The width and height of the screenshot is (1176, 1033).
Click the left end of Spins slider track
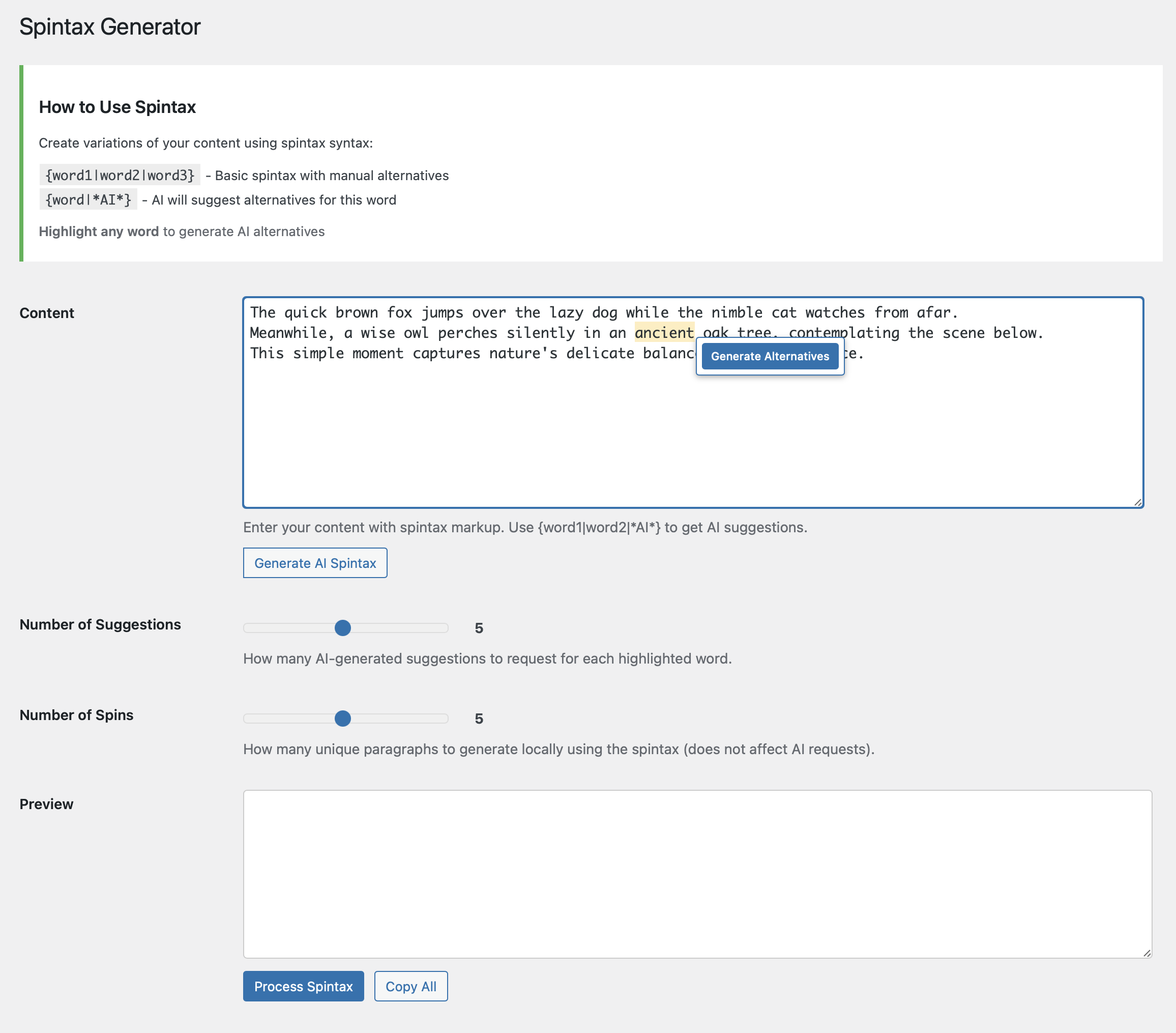[247, 718]
